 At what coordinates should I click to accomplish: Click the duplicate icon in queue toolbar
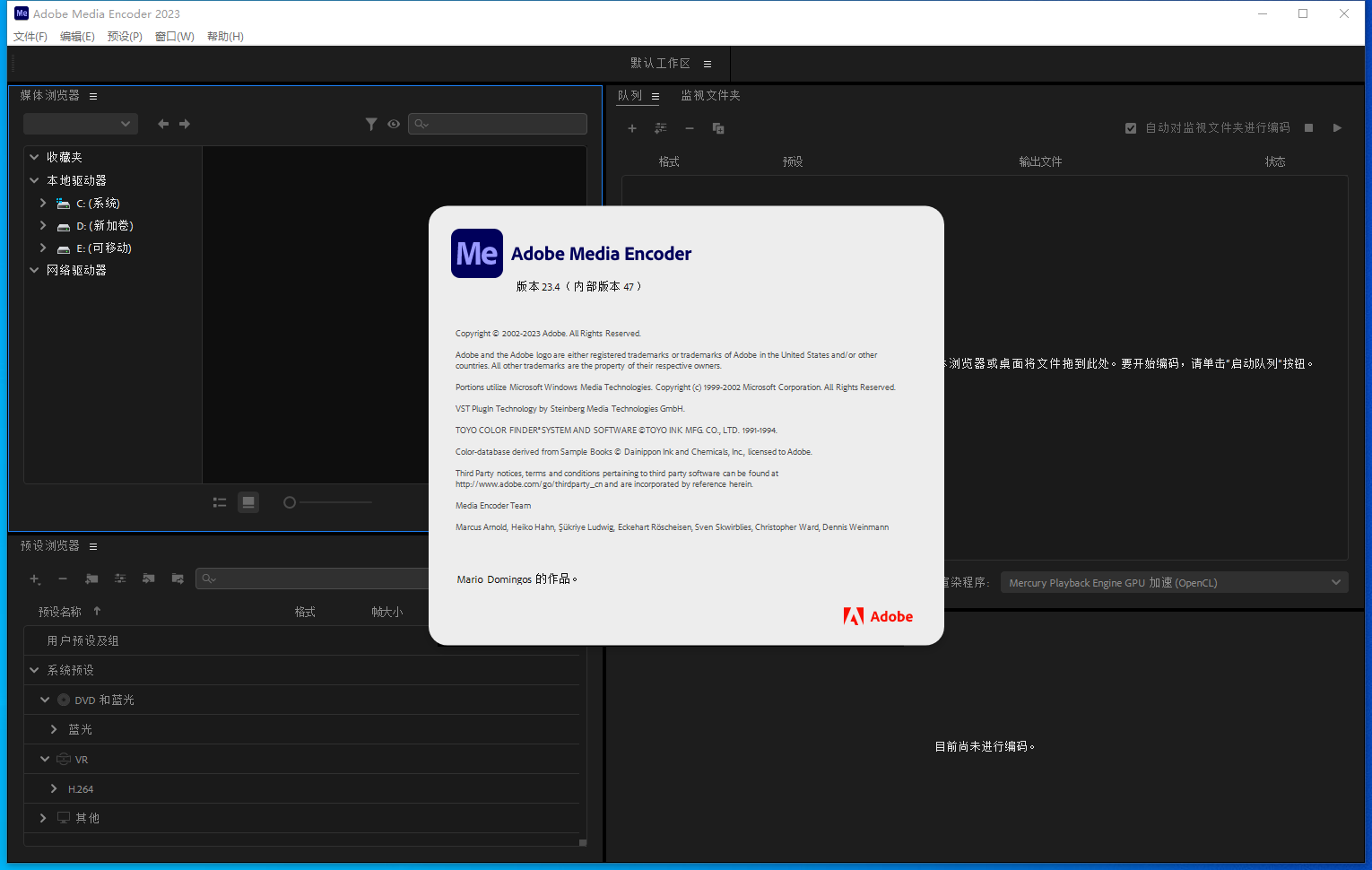(718, 128)
